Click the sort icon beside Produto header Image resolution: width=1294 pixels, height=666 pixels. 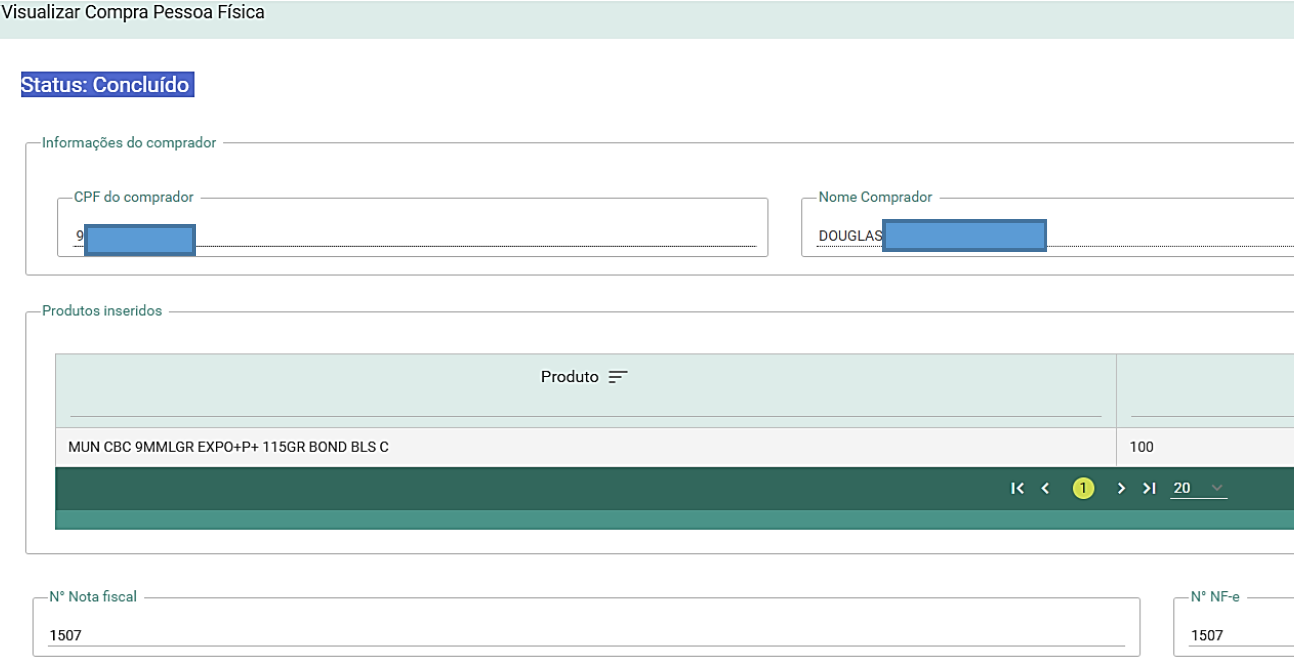click(618, 377)
